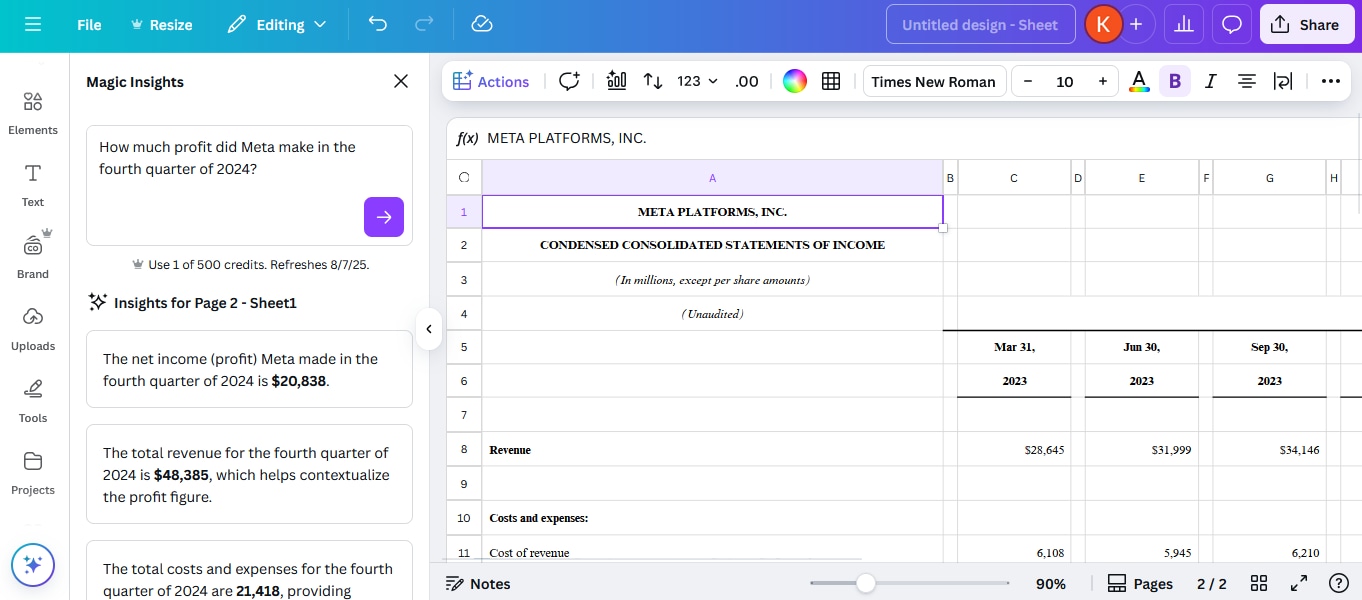The height and width of the screenshot is (600, 1362).
Task: Open the Brand sidebar panel
Action: (33, 256)
